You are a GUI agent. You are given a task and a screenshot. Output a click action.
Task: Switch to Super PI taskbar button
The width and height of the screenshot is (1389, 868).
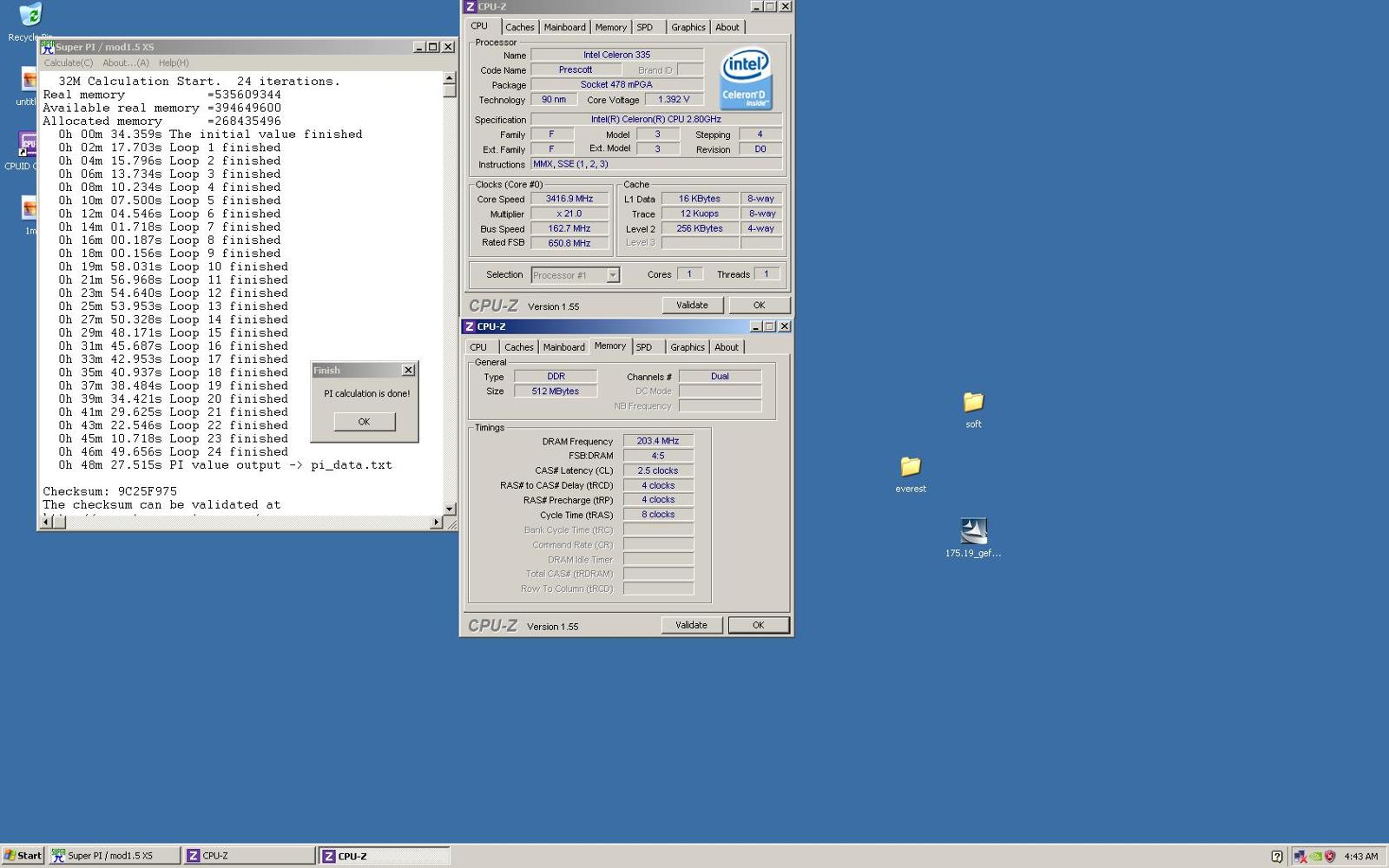coord(114,856)
